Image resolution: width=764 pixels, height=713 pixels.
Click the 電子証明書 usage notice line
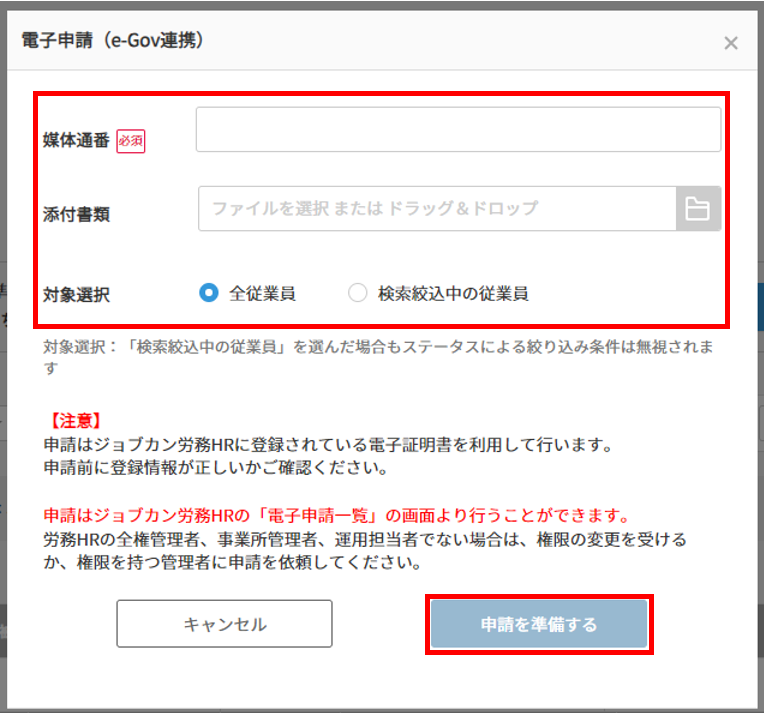pos(328,444)
